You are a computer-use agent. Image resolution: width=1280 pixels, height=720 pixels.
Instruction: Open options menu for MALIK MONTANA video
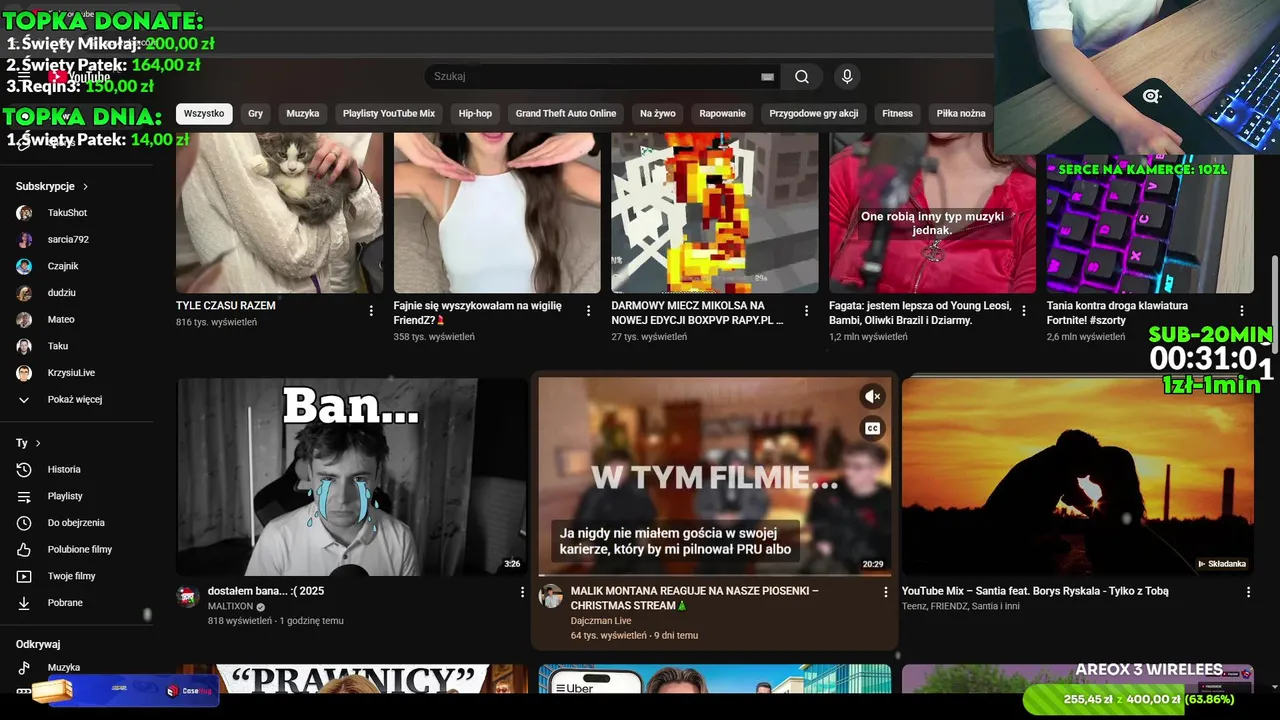[x=885, y=592]
